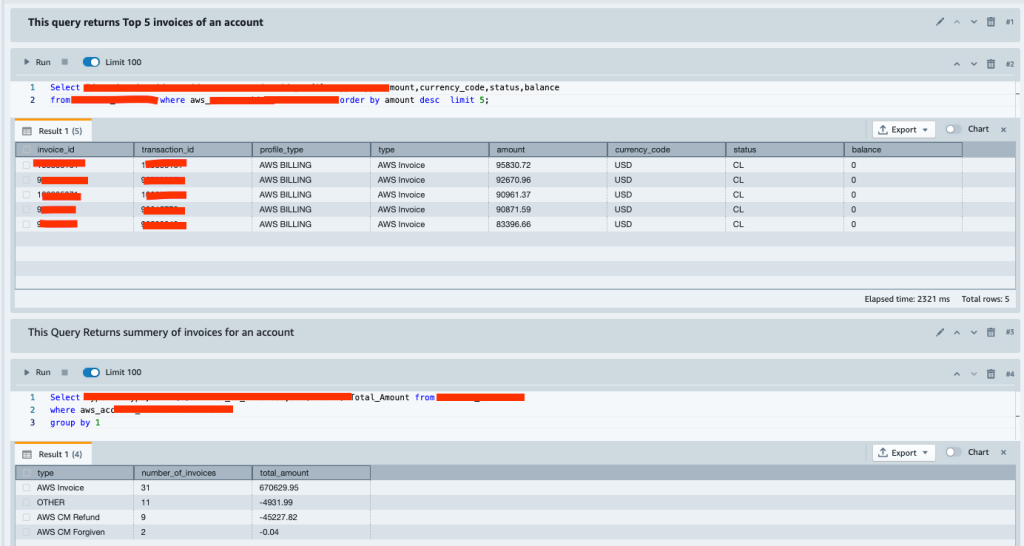Move the 'Top 5 invoices' markdown cell up
The height and width of the screenshot is (546, 1024).
(x=957, y=22)
